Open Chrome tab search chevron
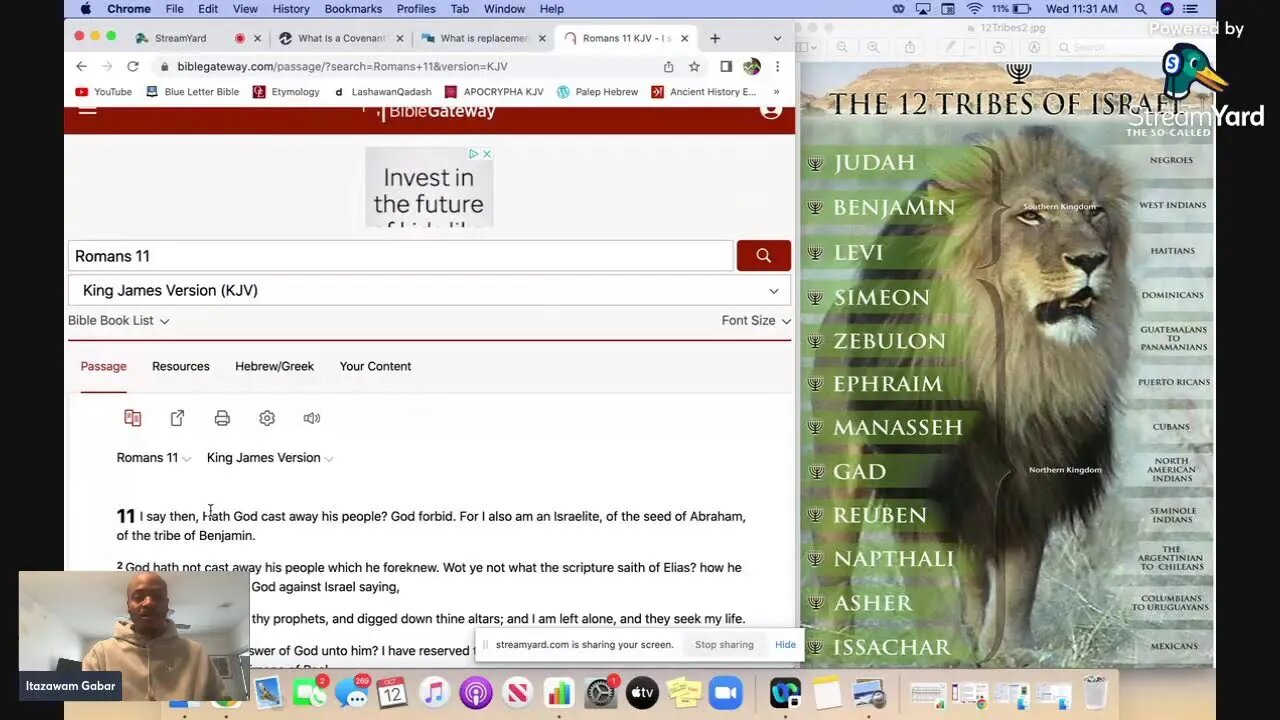This screenshot has width=1280, height=720. pyautogui.click(x=777, y=38)
